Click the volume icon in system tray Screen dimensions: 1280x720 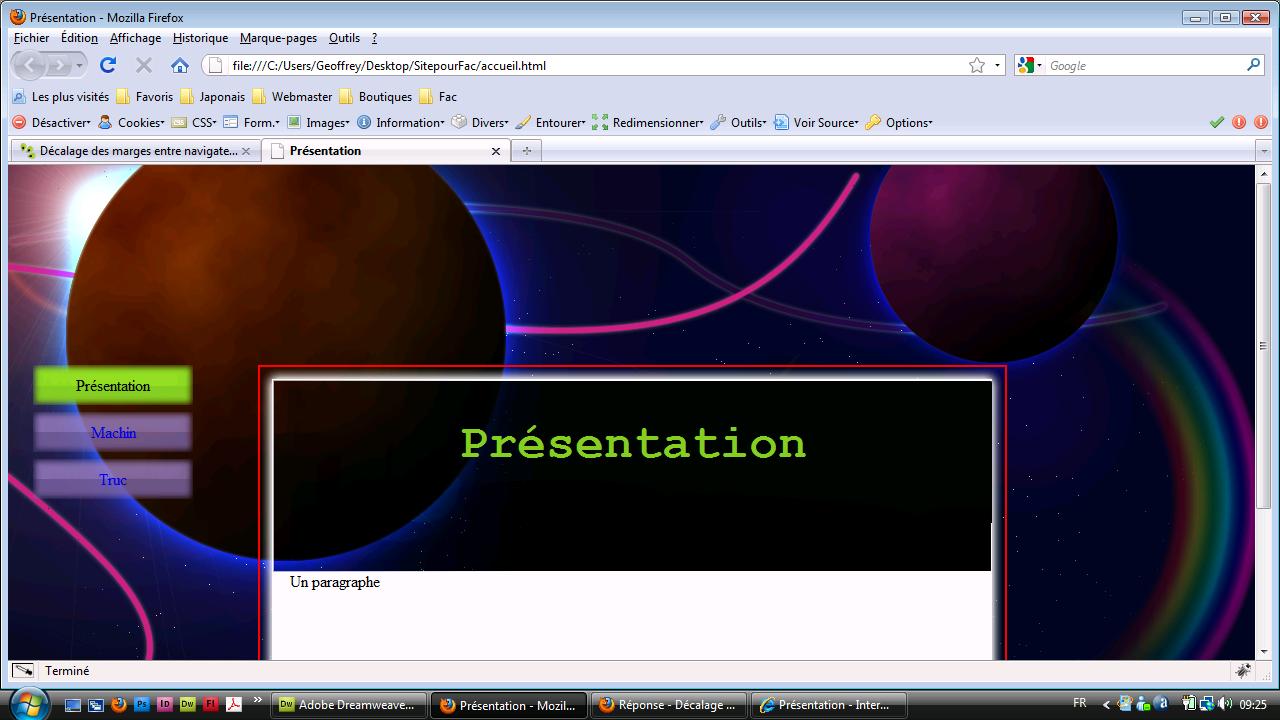pos(1225,703)
